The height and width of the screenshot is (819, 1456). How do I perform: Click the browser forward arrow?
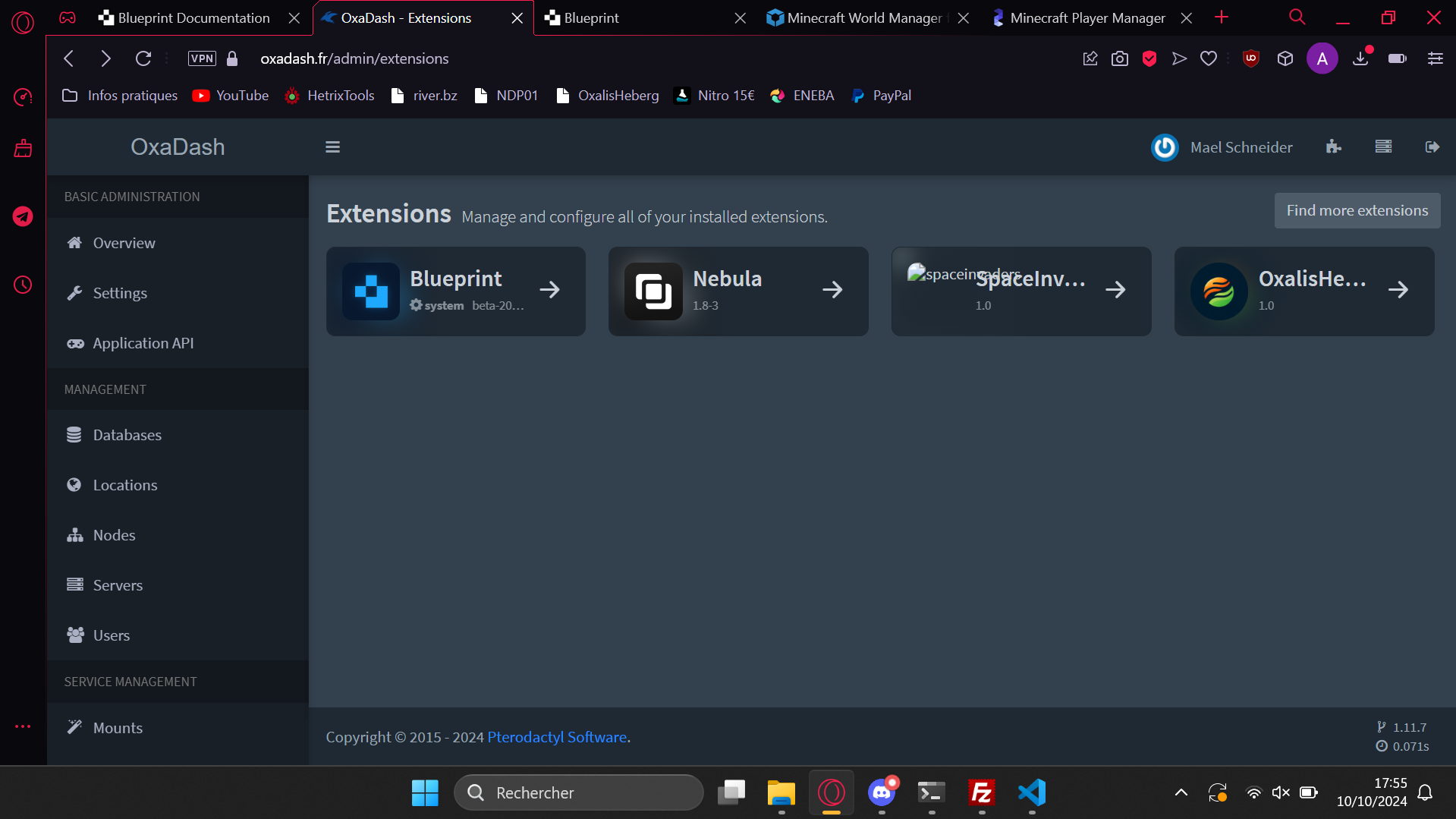tap(105, 58)
